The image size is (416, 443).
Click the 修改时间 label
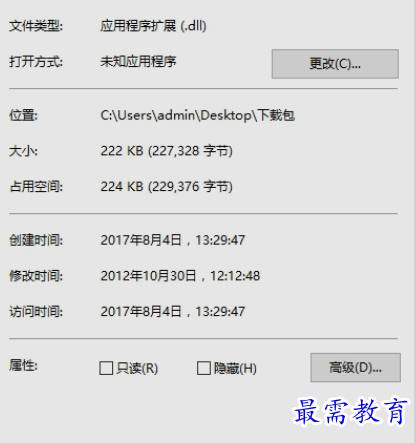(x=36, y=276)
